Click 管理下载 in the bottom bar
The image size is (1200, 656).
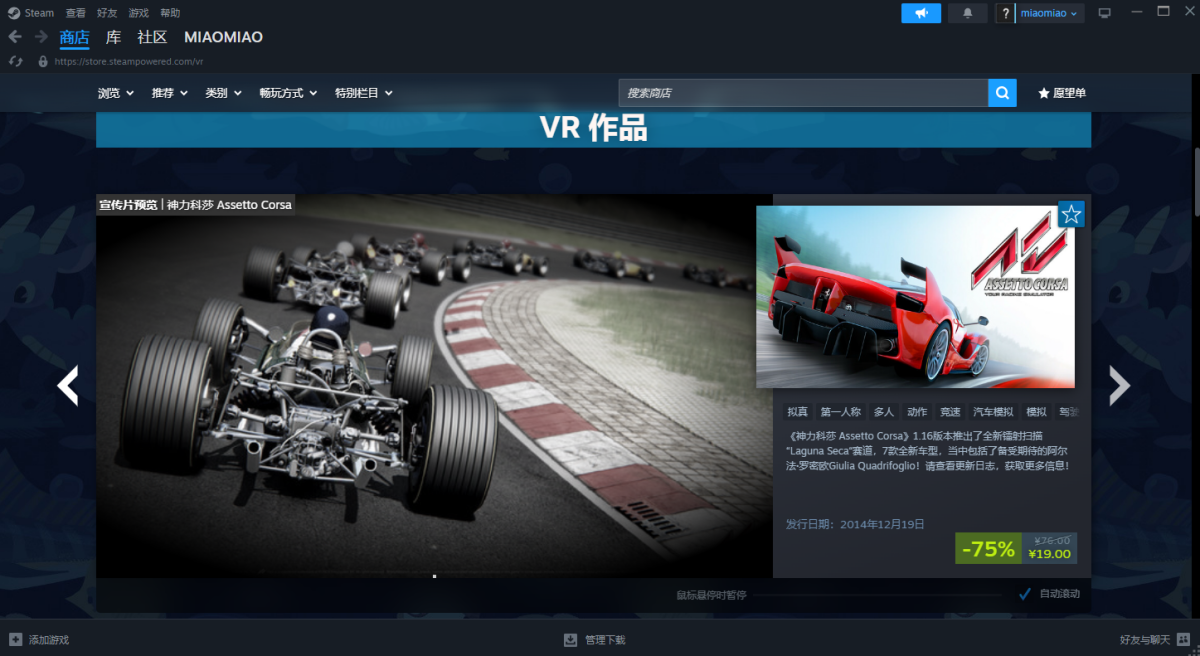(x=605, y=640)
